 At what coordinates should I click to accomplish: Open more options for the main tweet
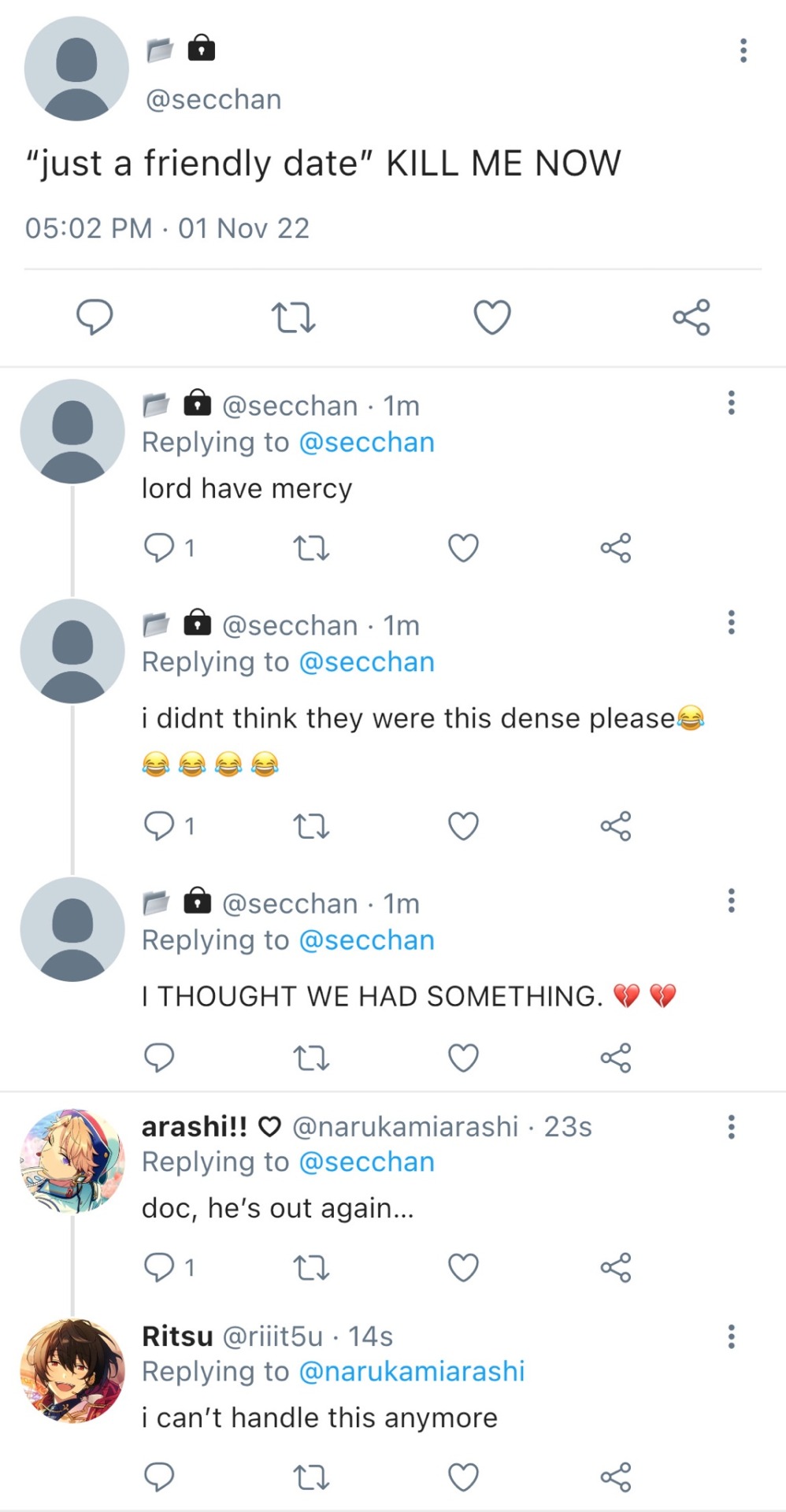point(743,50)
